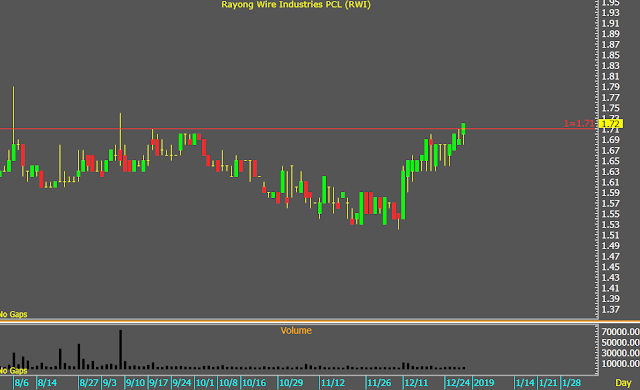This screenshot has width=640, height=390.
Task: Click the 10/29 date label on time axis
Action: pos(291,383)
